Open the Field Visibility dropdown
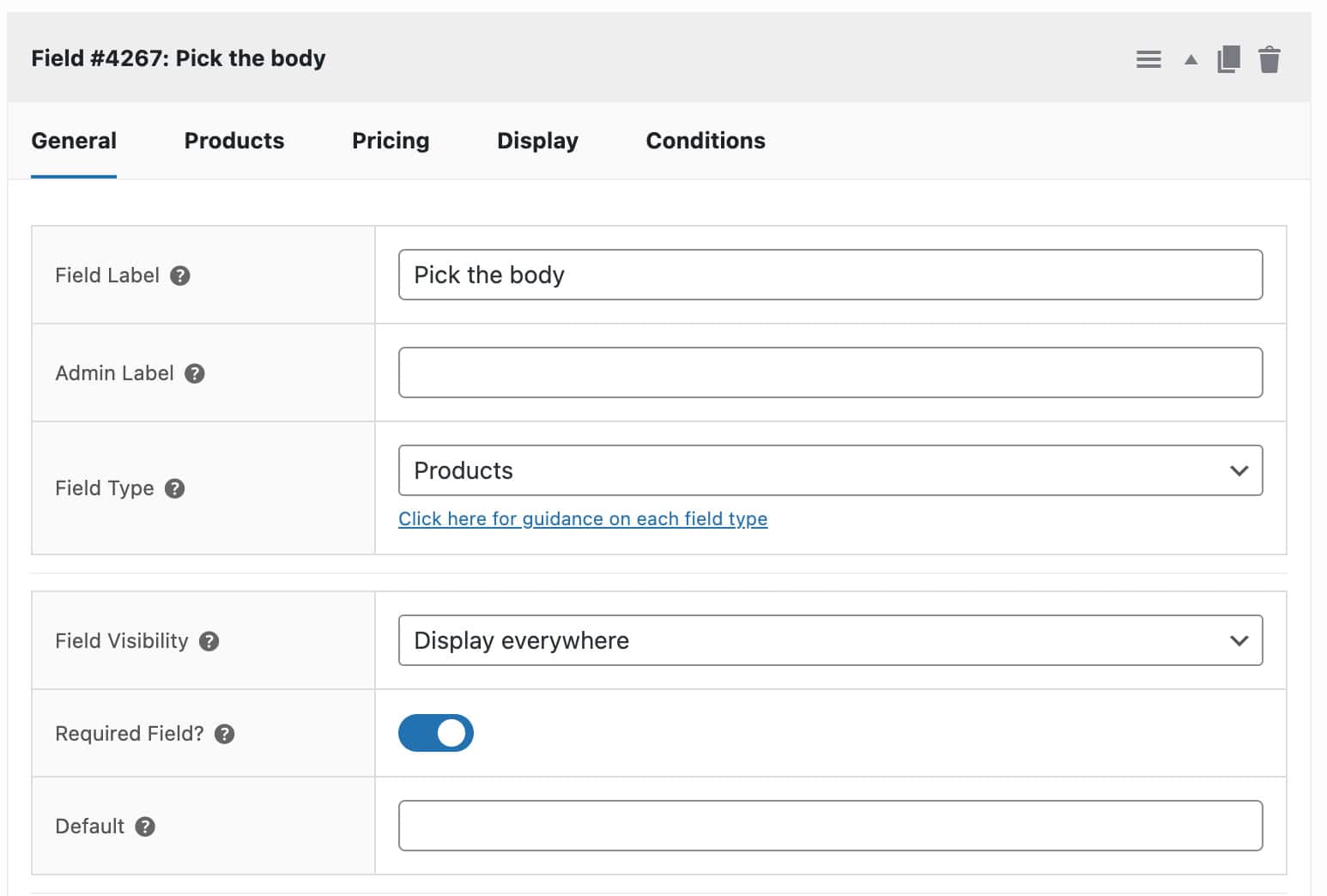Screen dimensions: 1327x896 [829, 640]
